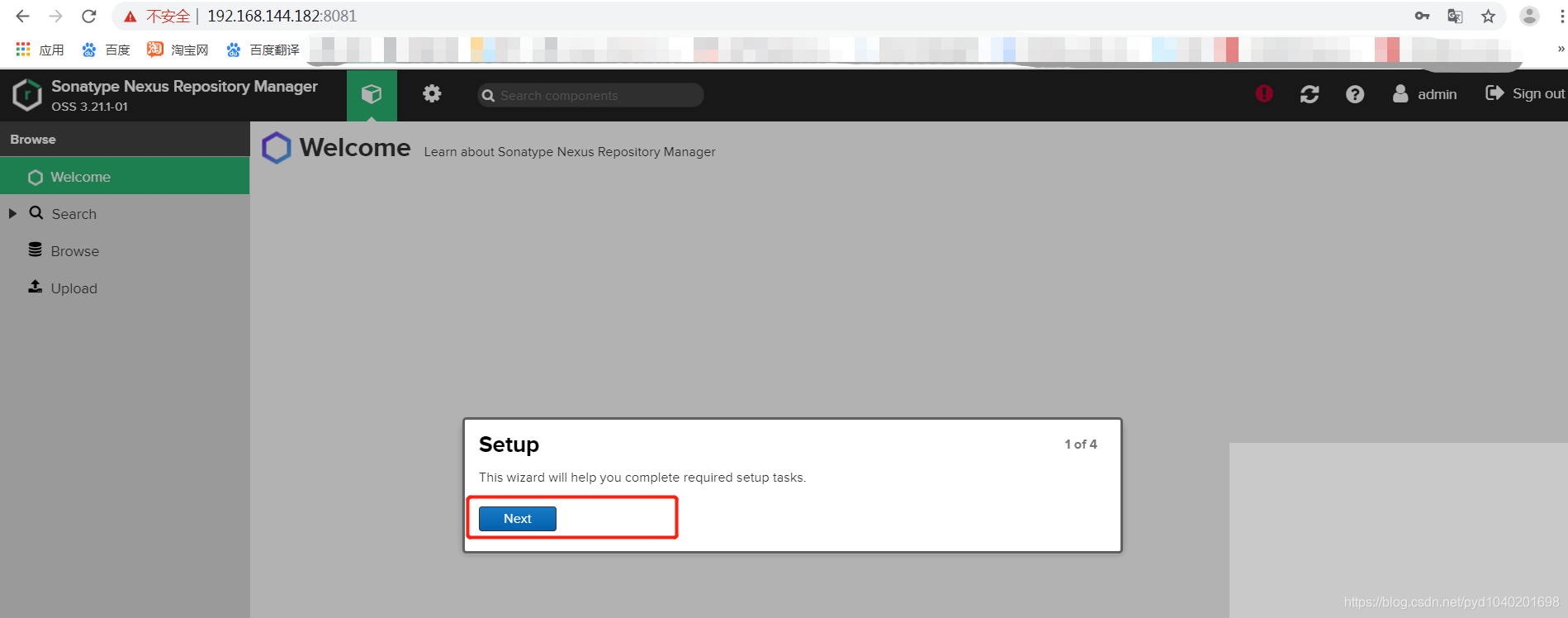Click the Setup wizard heading
The image size is (1568, 618).
[x=509, y=444]
